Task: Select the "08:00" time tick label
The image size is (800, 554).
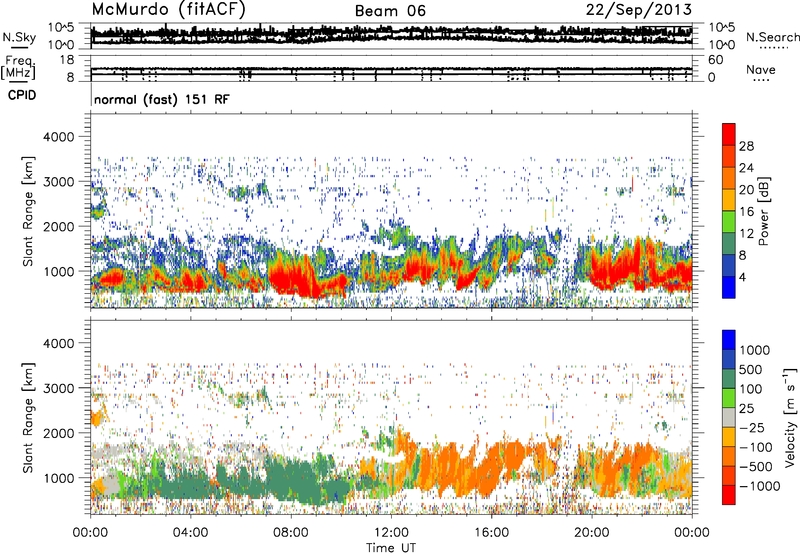Action: point(291,533)
